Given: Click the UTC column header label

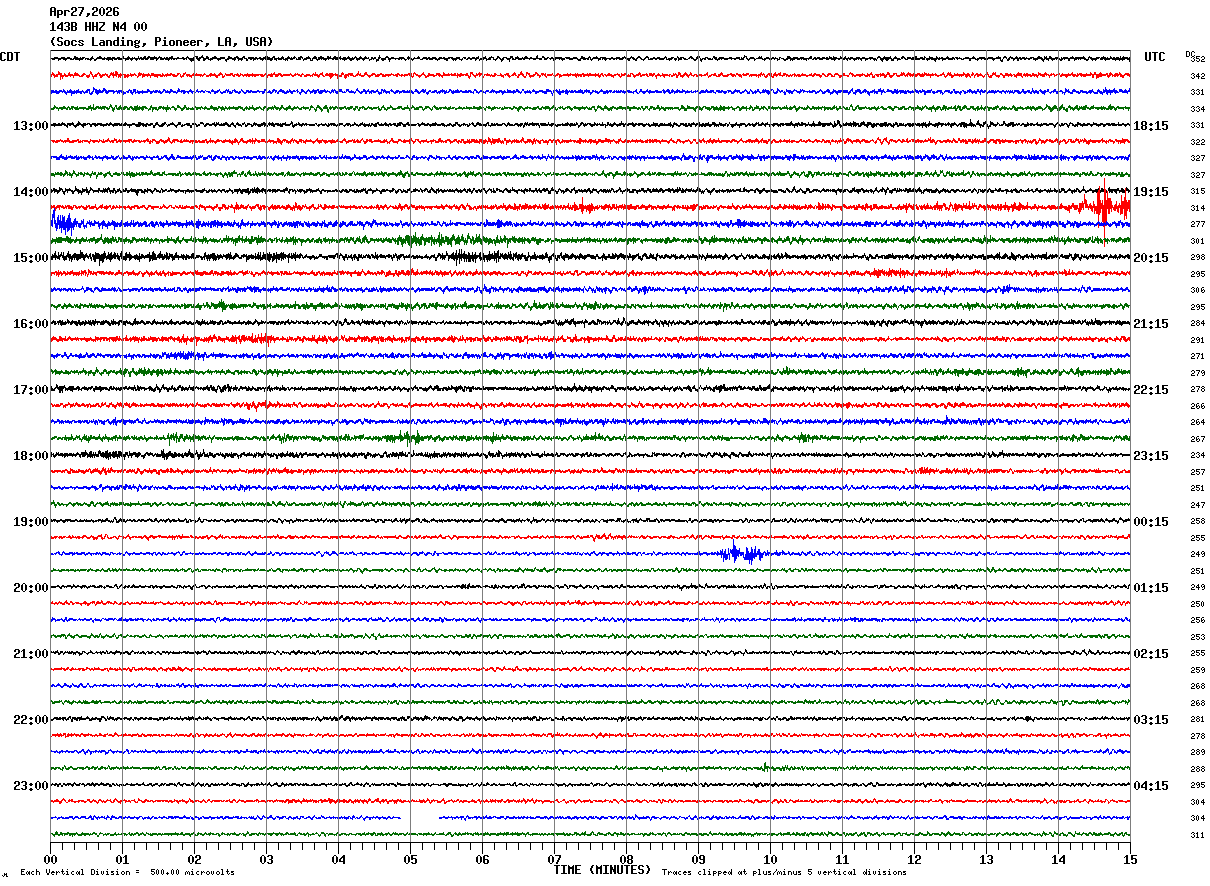Looking at the screenshot, I should tap(1155, 57).
